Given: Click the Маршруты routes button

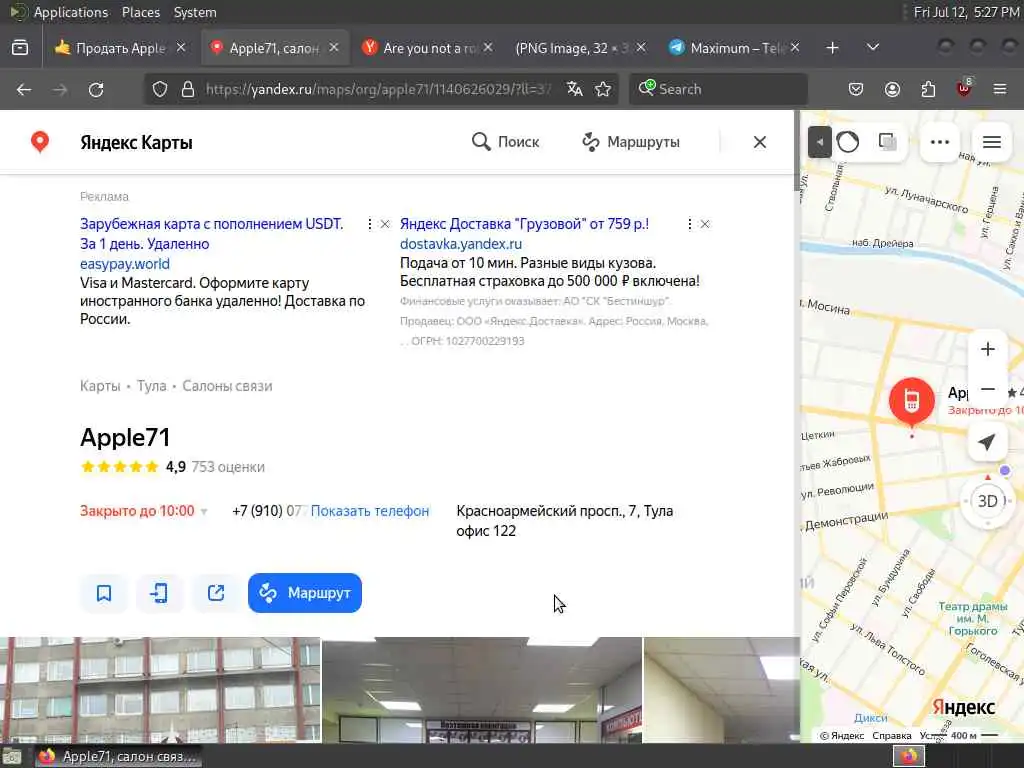Looking at the screenshot, I should click(631, 142).
